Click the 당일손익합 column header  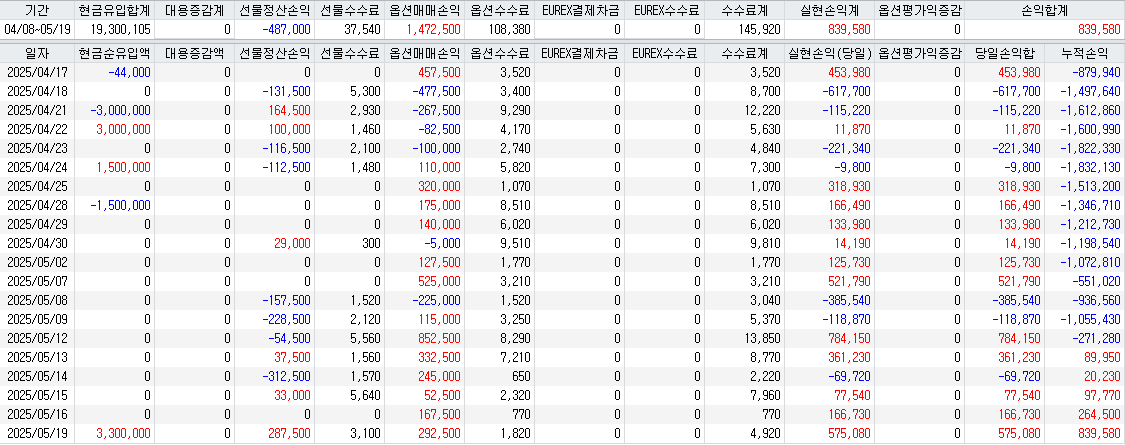tap(1004, 52)
